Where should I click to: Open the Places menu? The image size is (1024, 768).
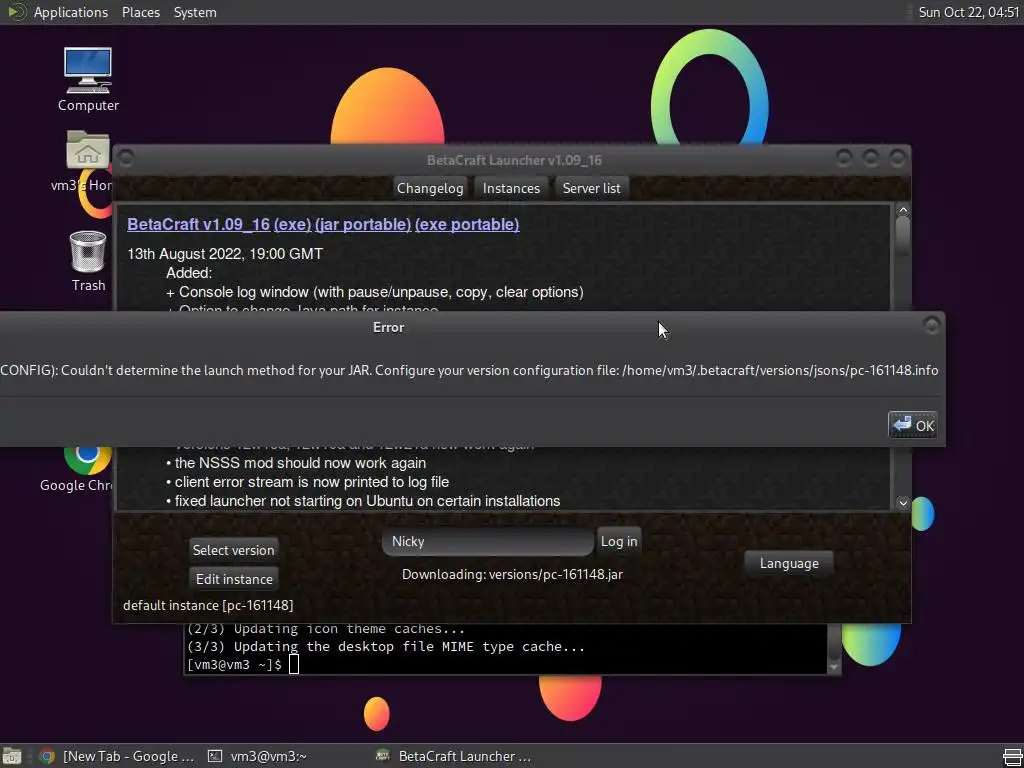pos(140,12)
